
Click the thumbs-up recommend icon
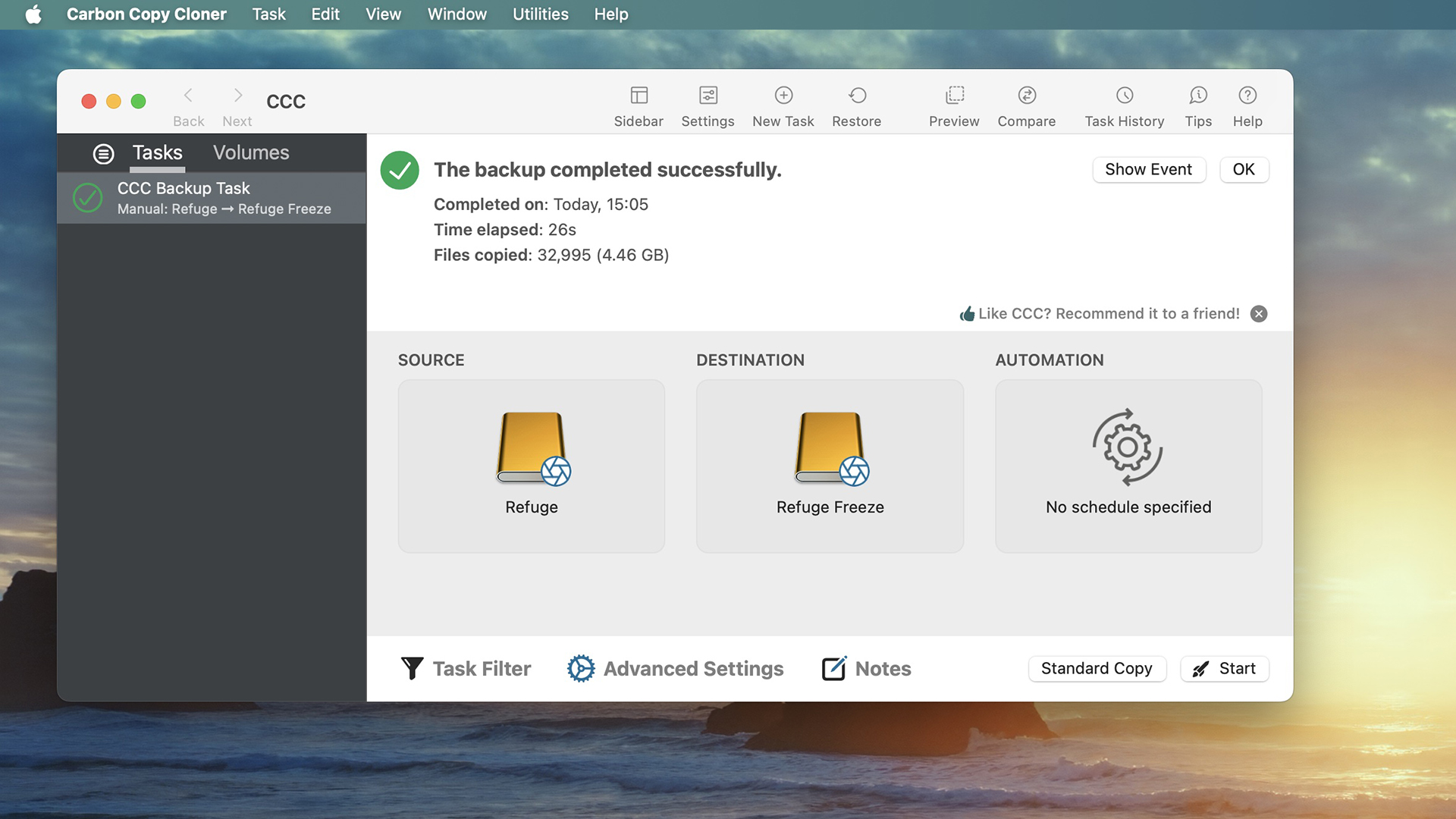click(x=967, y=313)
